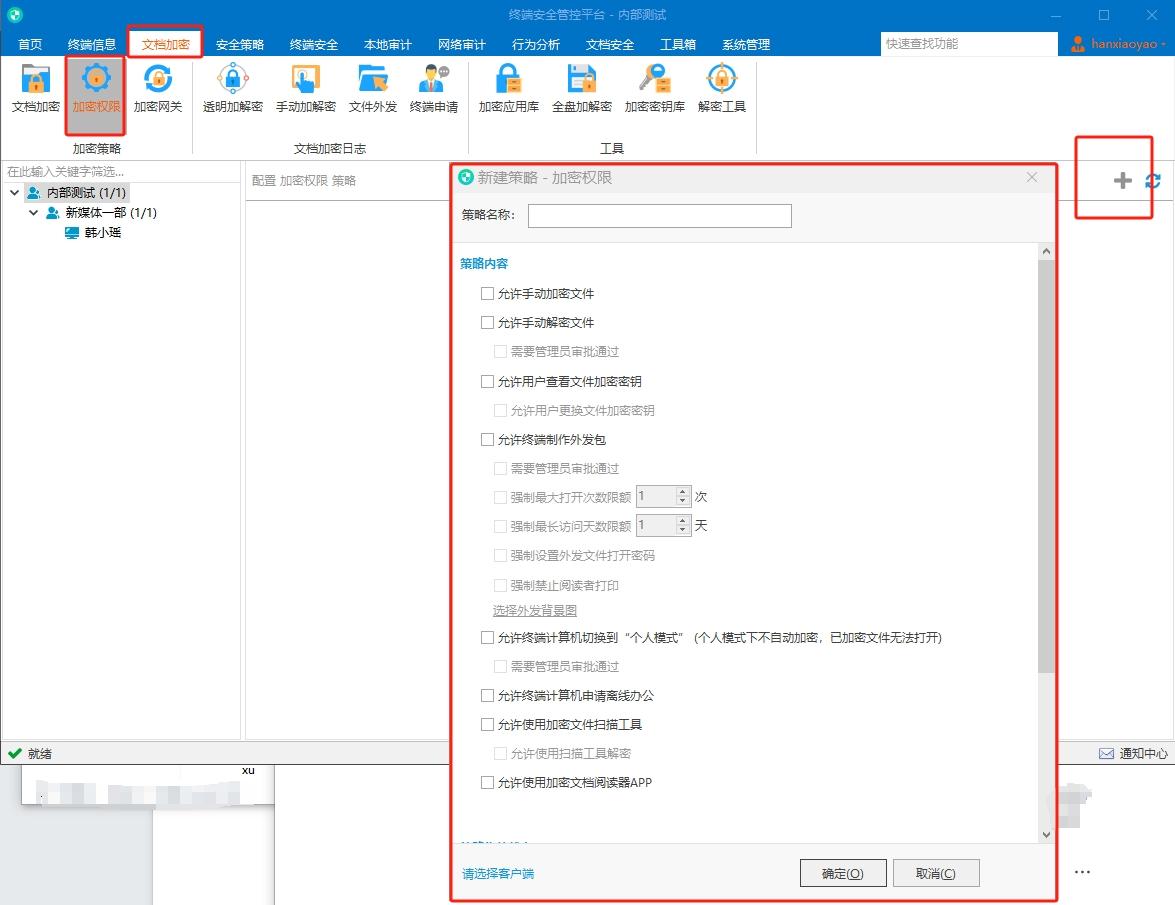Click the 取消(C) button

coord(936,873)
